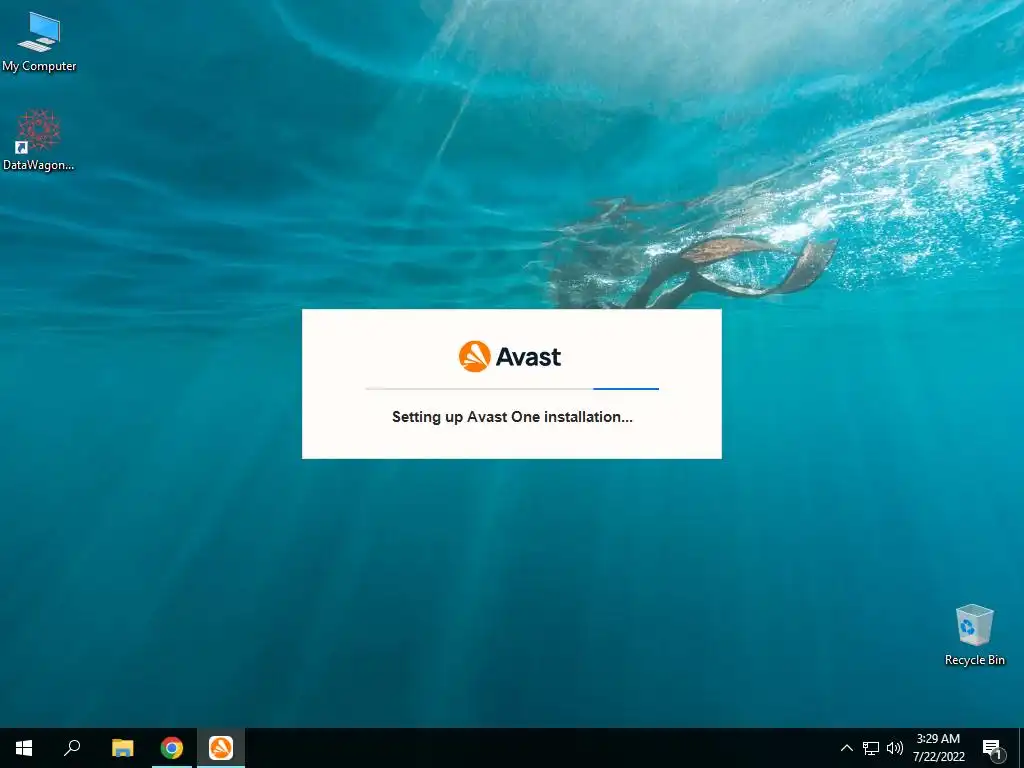Click the 7/22/2022 date in the tray

(938, 757)
